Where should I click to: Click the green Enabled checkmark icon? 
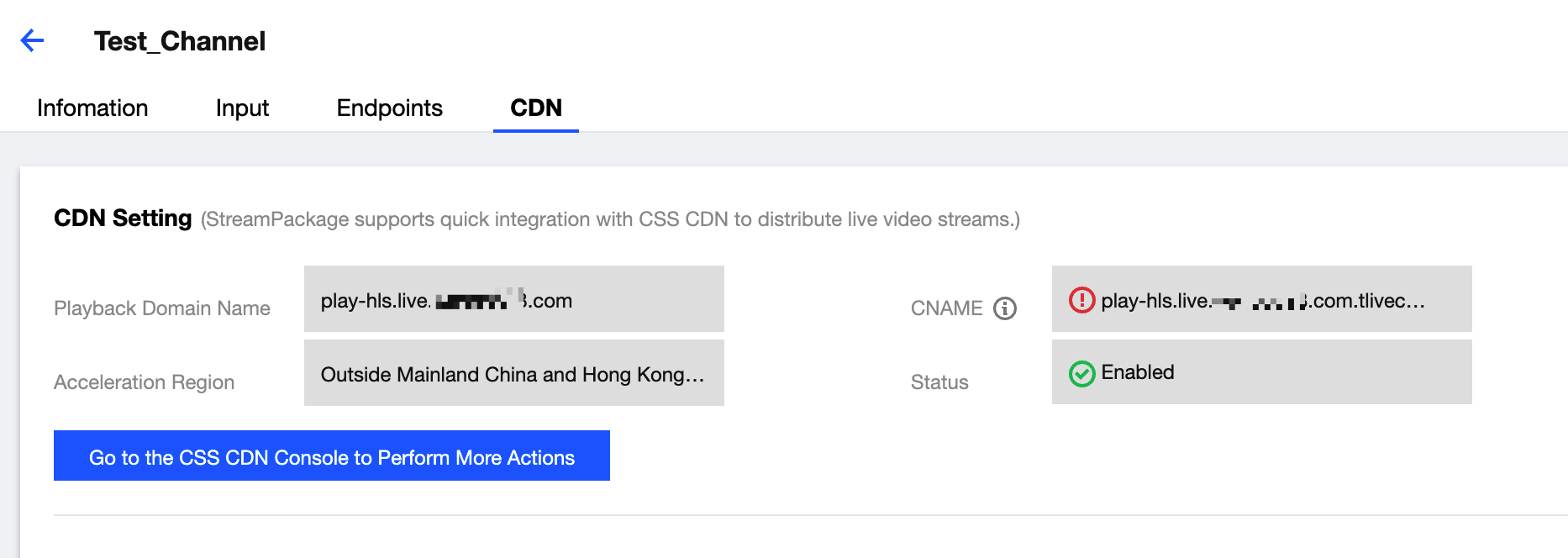pyautogui.click(x=1081, y=373)
